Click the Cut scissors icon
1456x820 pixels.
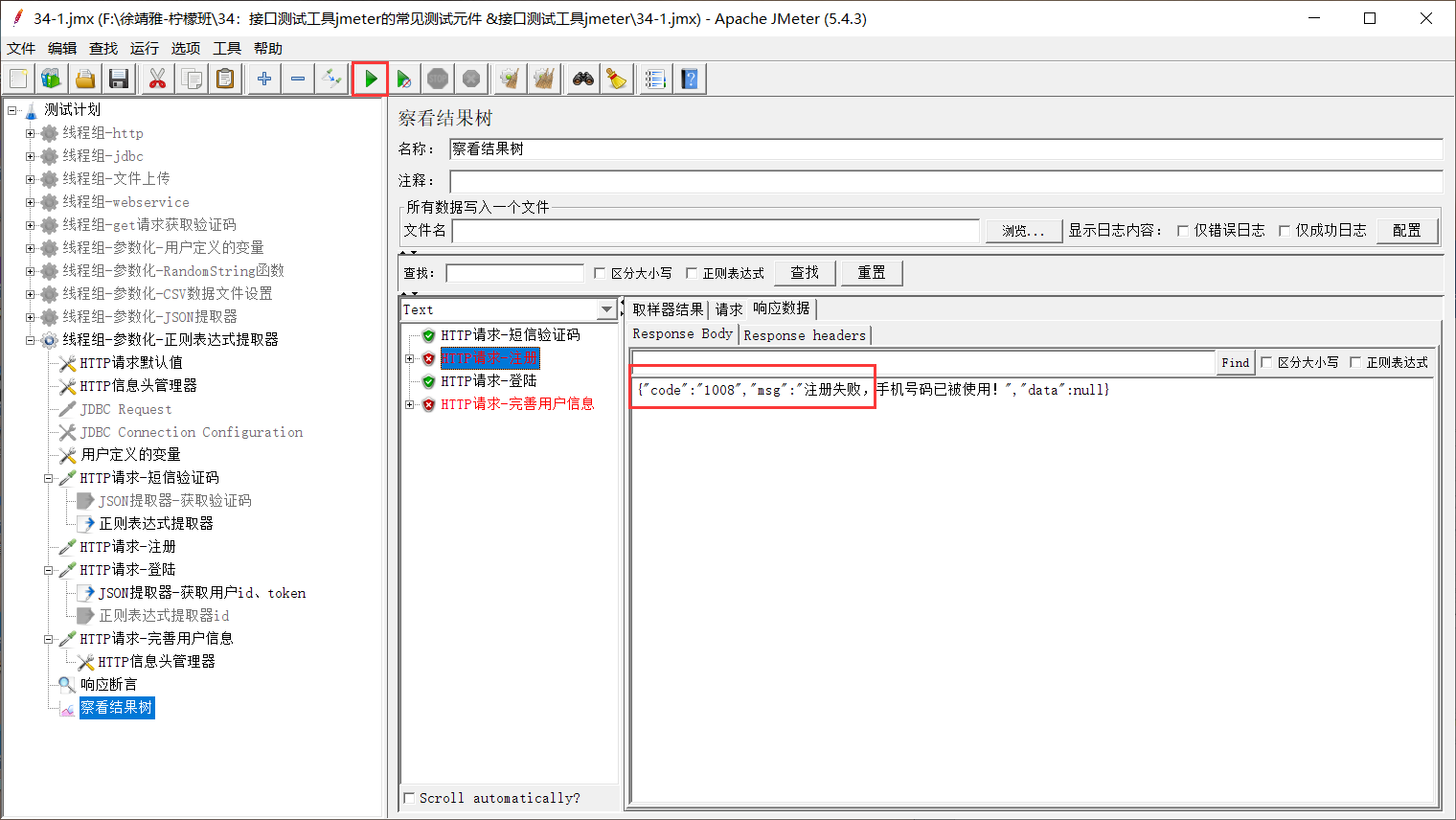tap(157, 79)
